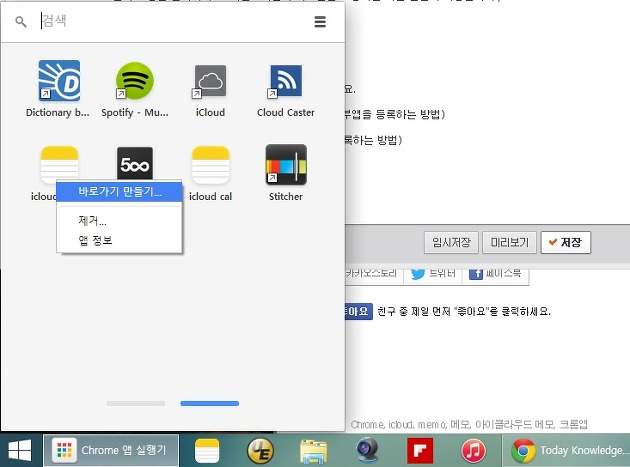
Task: Launch the Spotify app icon
Action: [x=135, y=81]
